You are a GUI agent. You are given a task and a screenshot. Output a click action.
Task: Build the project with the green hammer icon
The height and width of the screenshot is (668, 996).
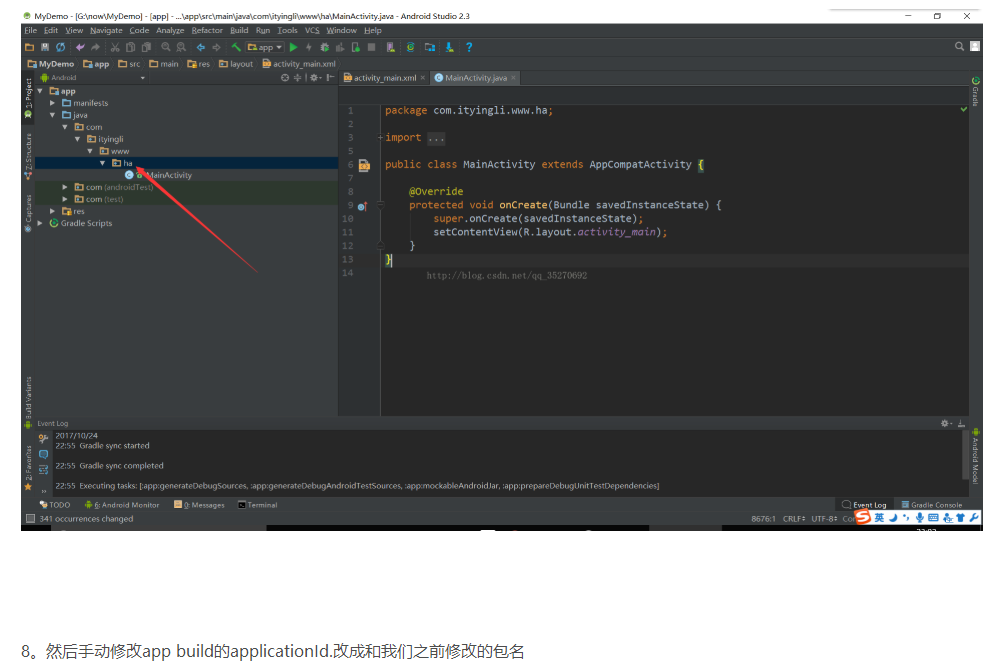(236, 47)
